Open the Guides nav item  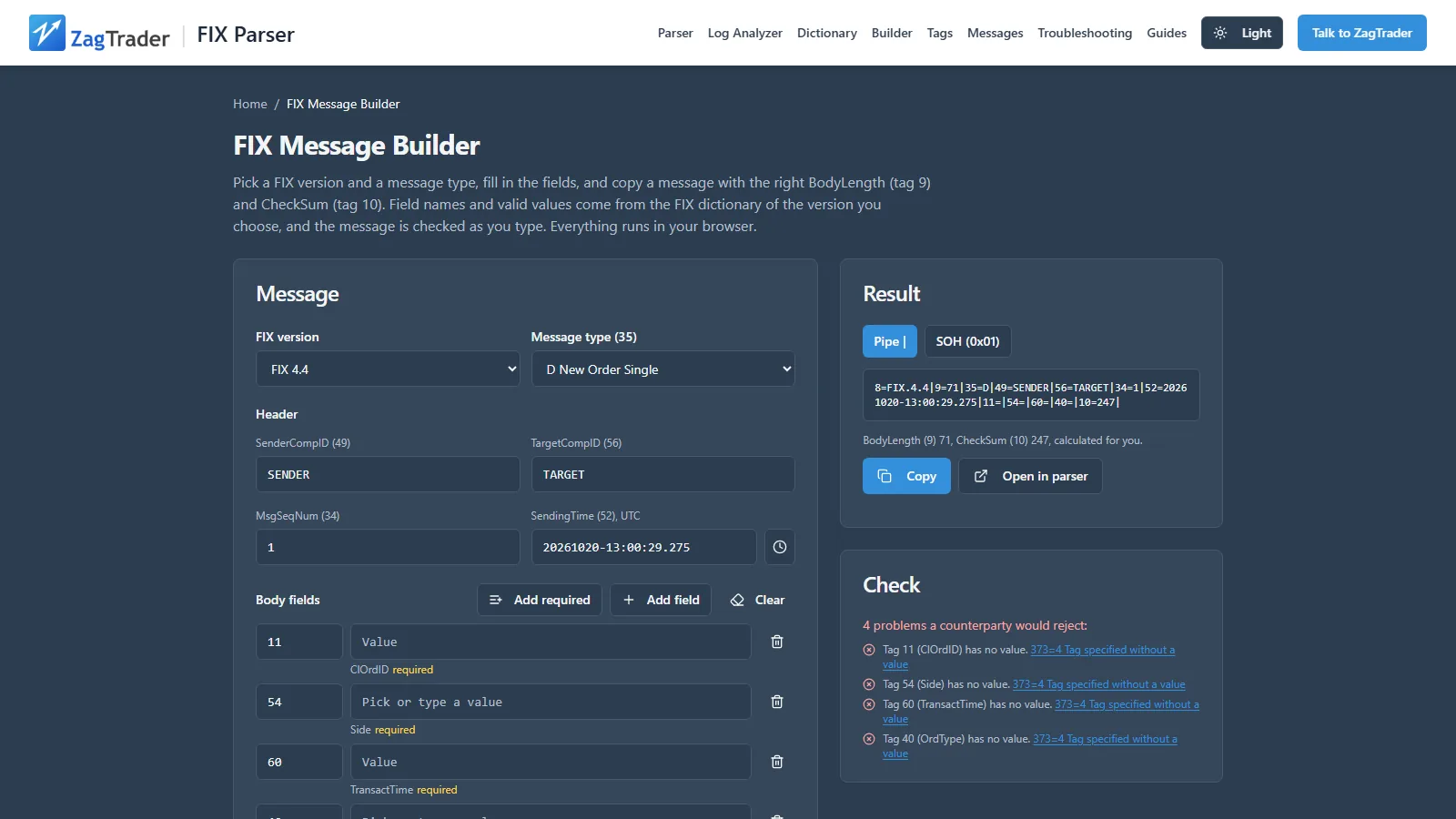click(x=1167, y=33)
